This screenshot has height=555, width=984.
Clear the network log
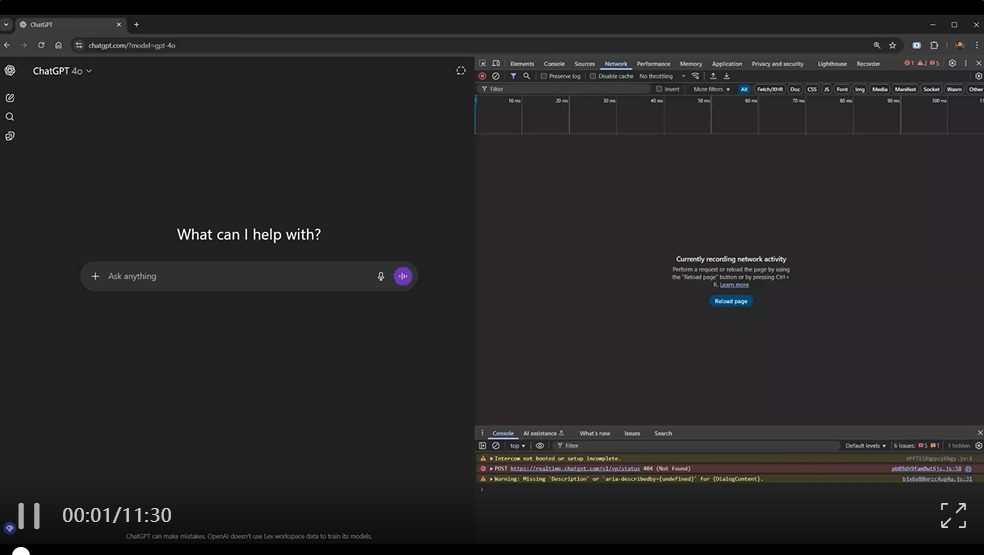pos(496,76)
